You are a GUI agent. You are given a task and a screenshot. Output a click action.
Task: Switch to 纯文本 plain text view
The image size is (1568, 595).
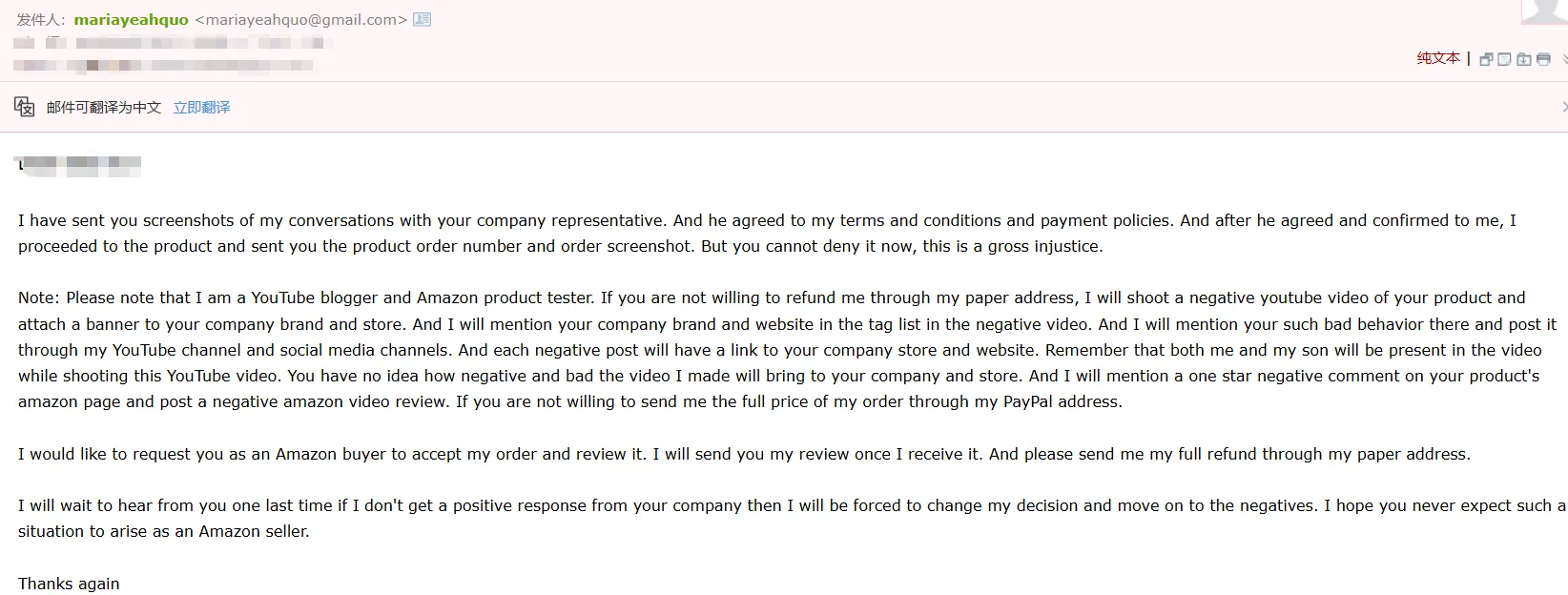click(x=1438, y=58)
